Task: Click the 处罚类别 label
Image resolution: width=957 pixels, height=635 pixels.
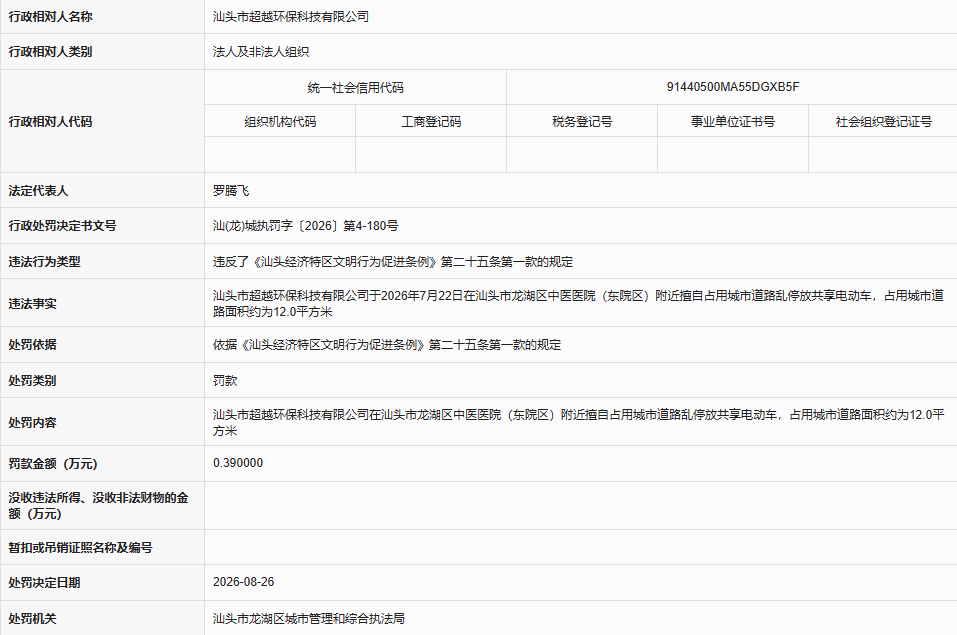Action: (x=32, y=380)
